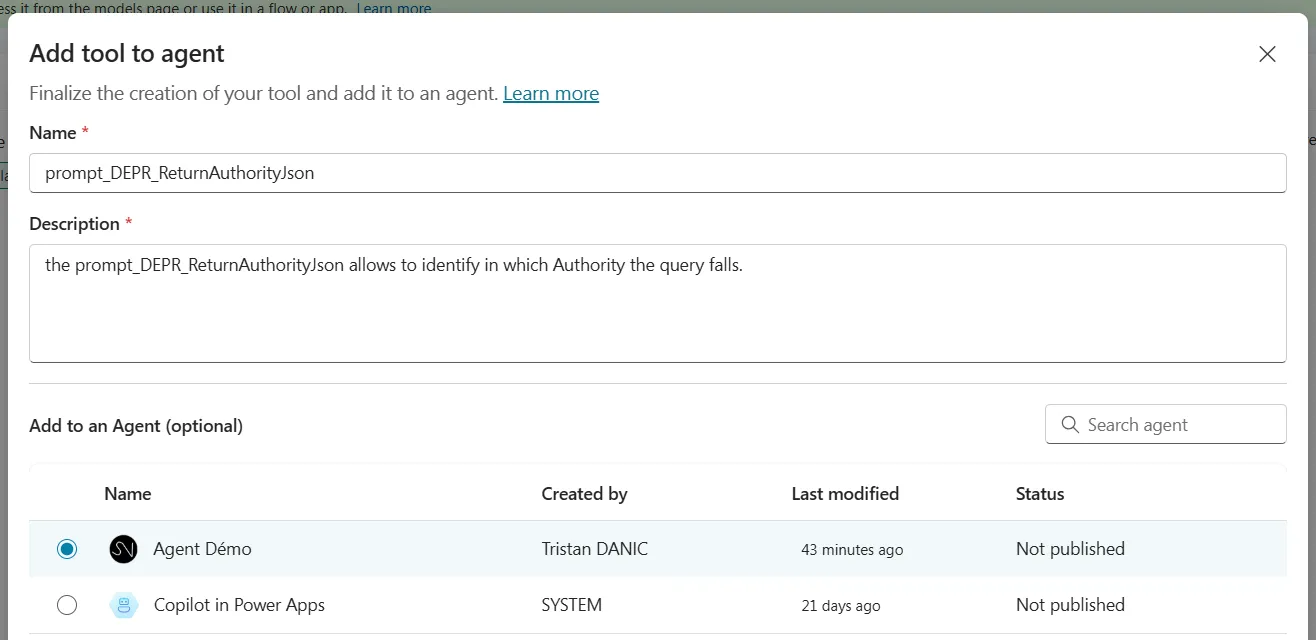Select the Copilot in Power Apps radio button
The width and height of the screenshot is (1316, 640).
tap(67, 605)
